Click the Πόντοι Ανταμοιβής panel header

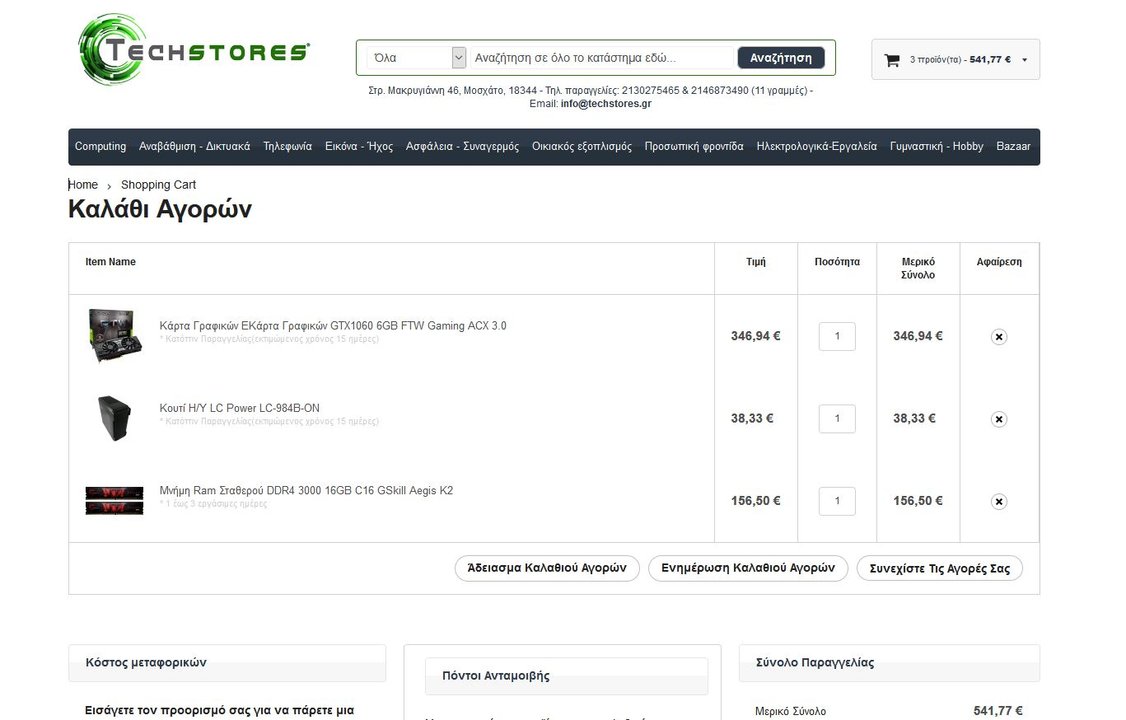(x=567, y=675)
